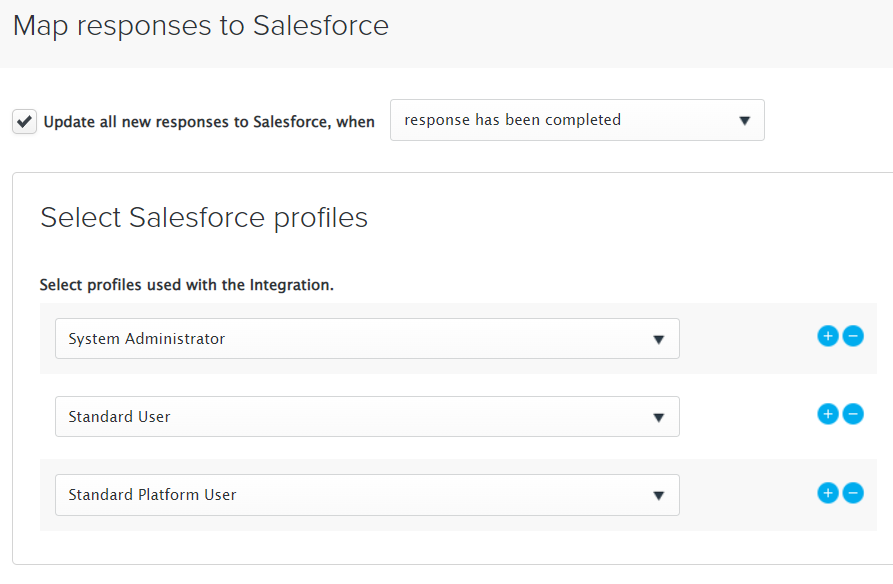Add a profile using plus beside System Administrator
The image size is (893, 584).
click(x=827, y=336)
